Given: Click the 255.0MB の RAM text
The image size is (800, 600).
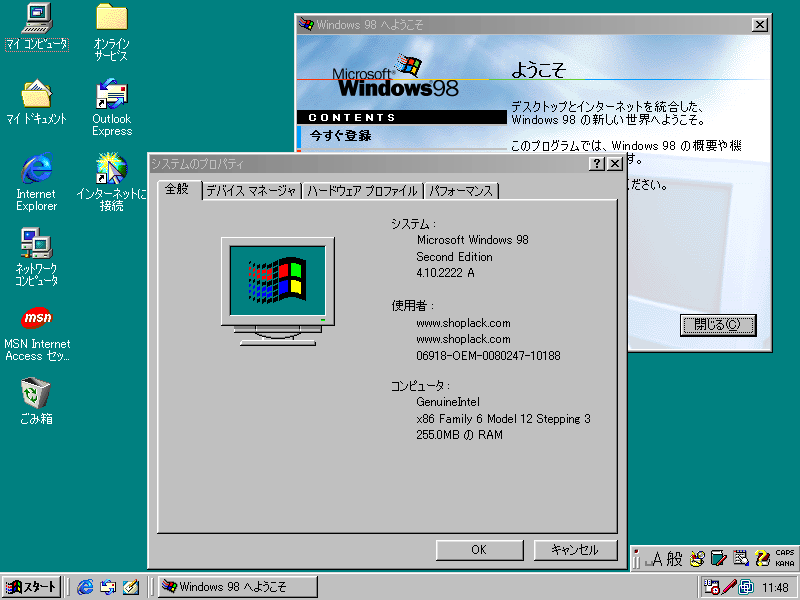Looking at the screenshot, I should coord(459,435).
